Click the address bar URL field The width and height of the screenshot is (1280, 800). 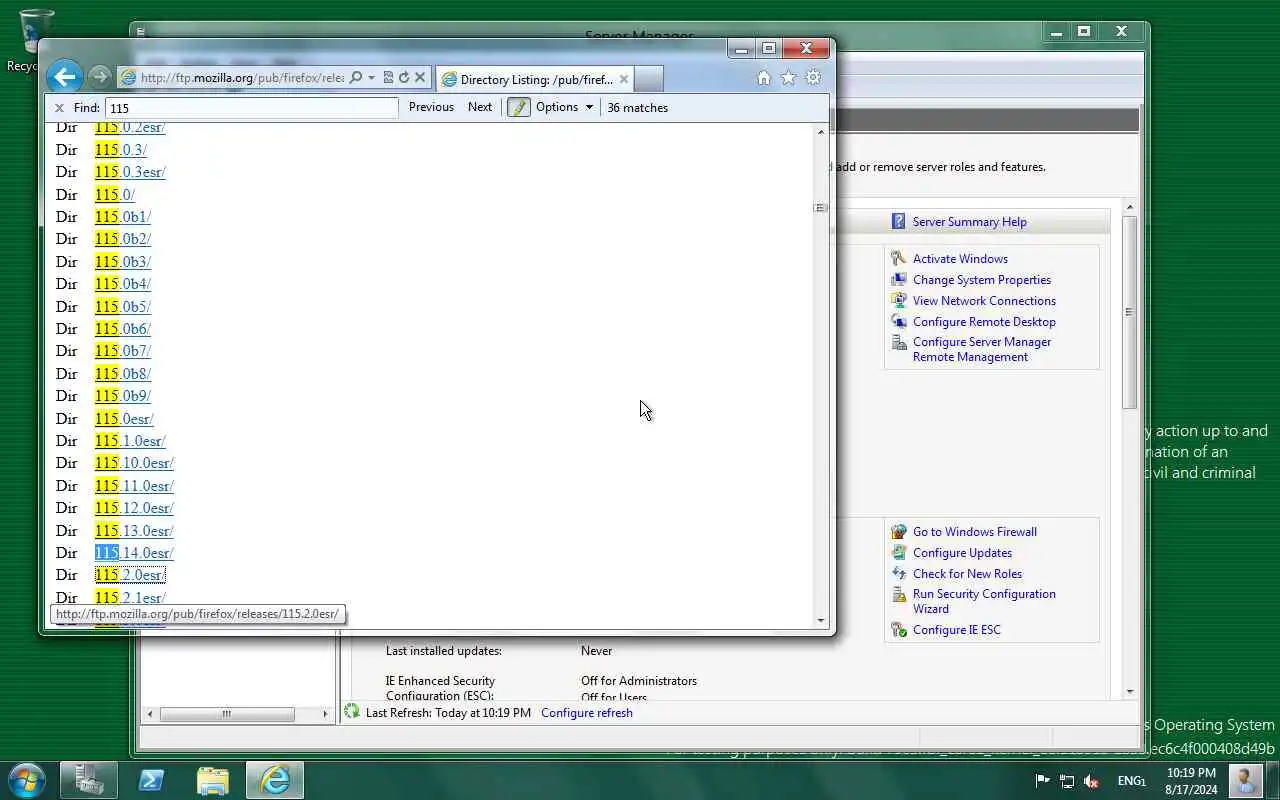point(242,77)
